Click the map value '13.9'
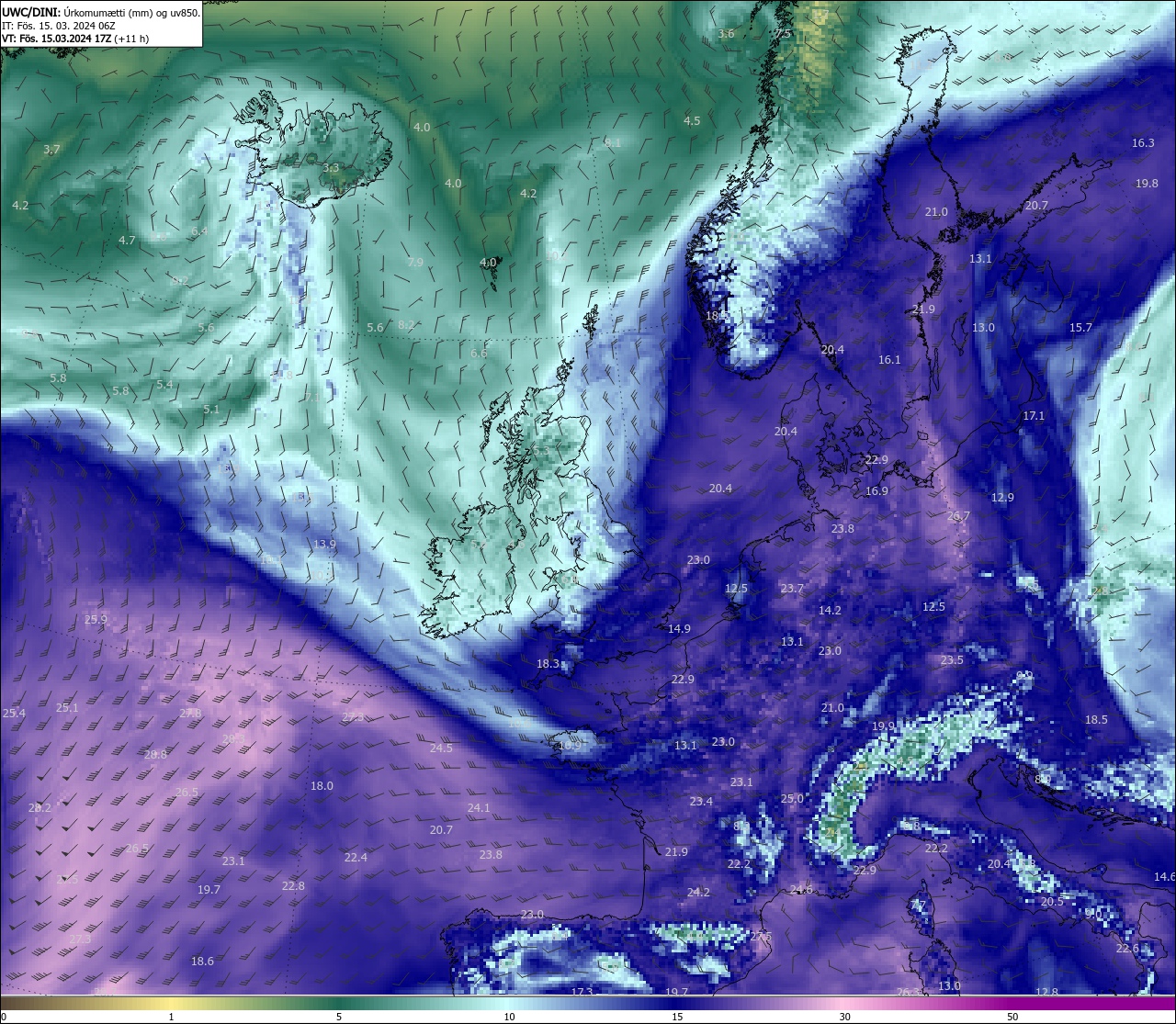This screenshot has height=1024, width=1176. [324, 545]
